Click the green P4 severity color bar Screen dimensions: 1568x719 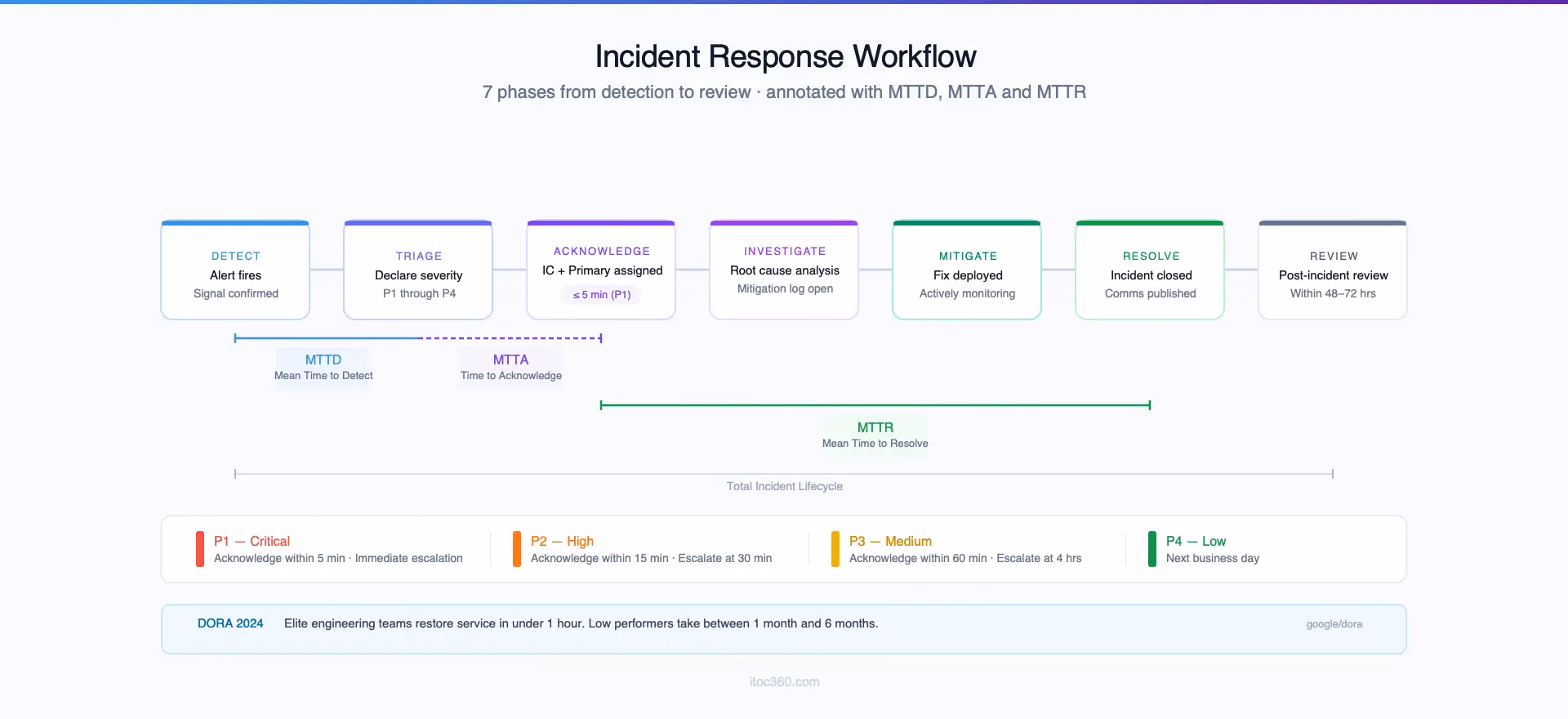click(x=1152, y=549)
